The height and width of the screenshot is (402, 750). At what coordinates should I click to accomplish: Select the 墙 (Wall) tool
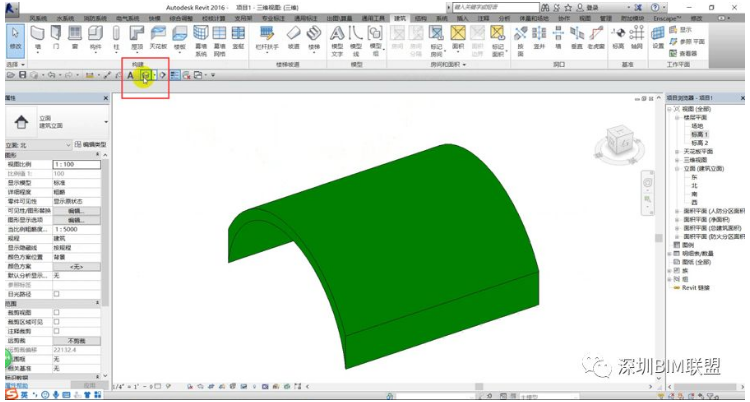pos(37,36)
